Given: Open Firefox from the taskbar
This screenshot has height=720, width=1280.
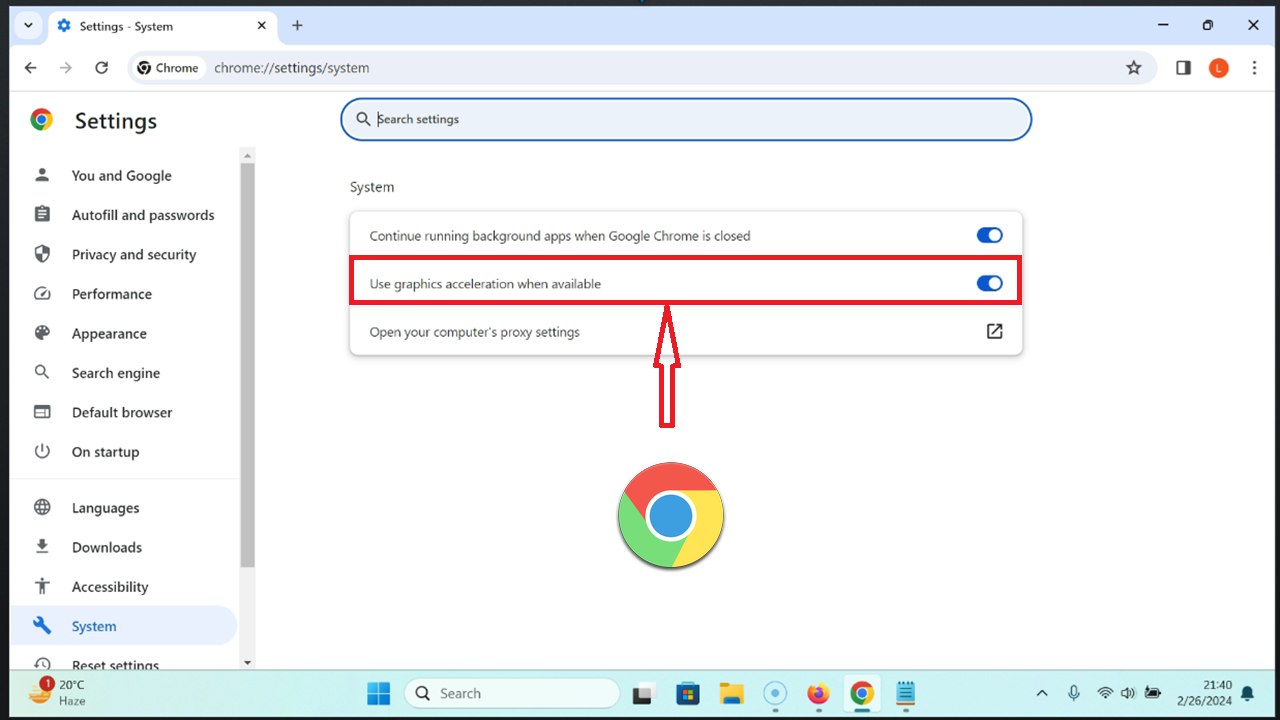Looking at the screenshot, I should [x=818, y=693].
